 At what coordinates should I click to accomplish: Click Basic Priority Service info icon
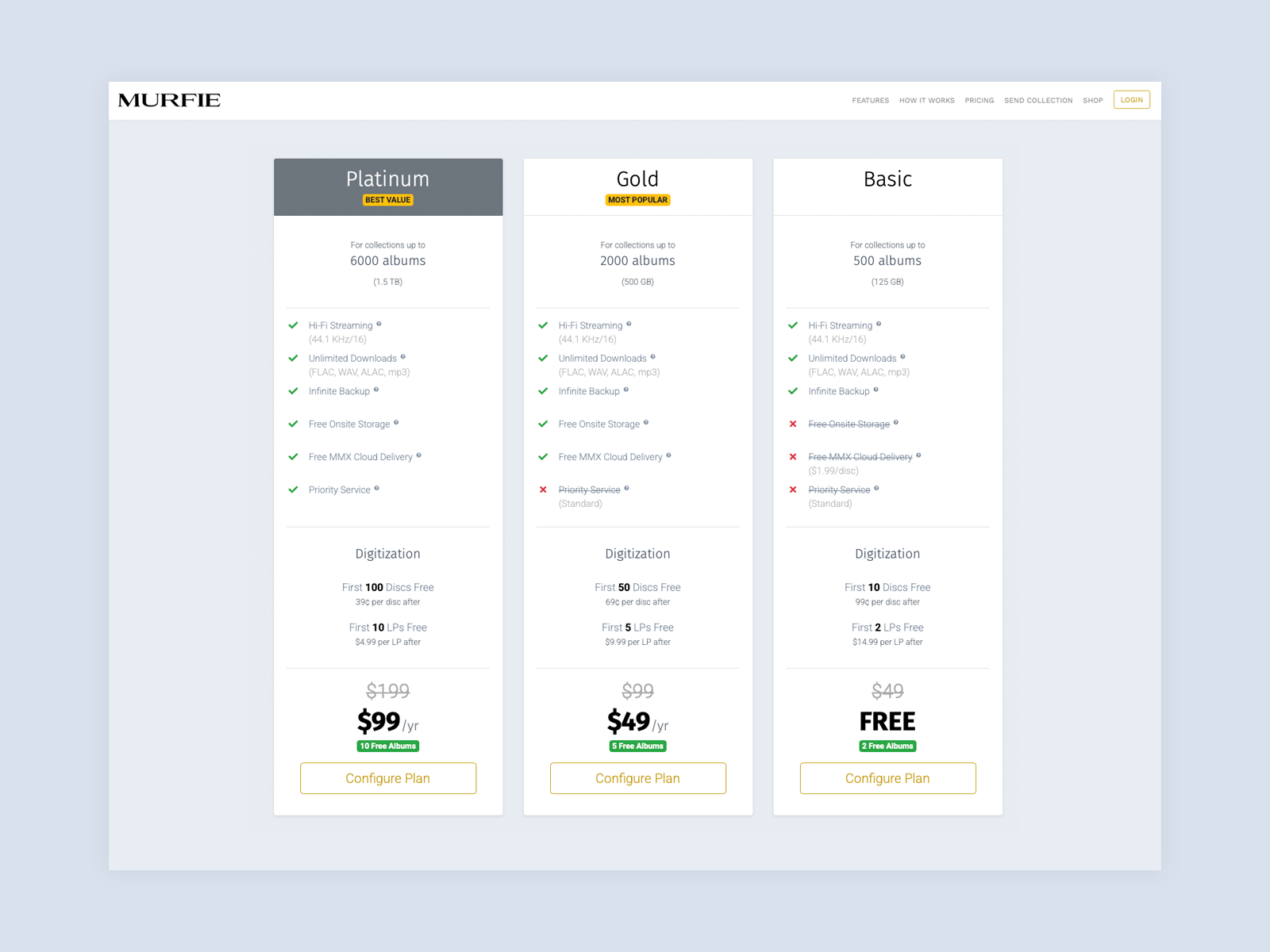[x=876, y=489]
